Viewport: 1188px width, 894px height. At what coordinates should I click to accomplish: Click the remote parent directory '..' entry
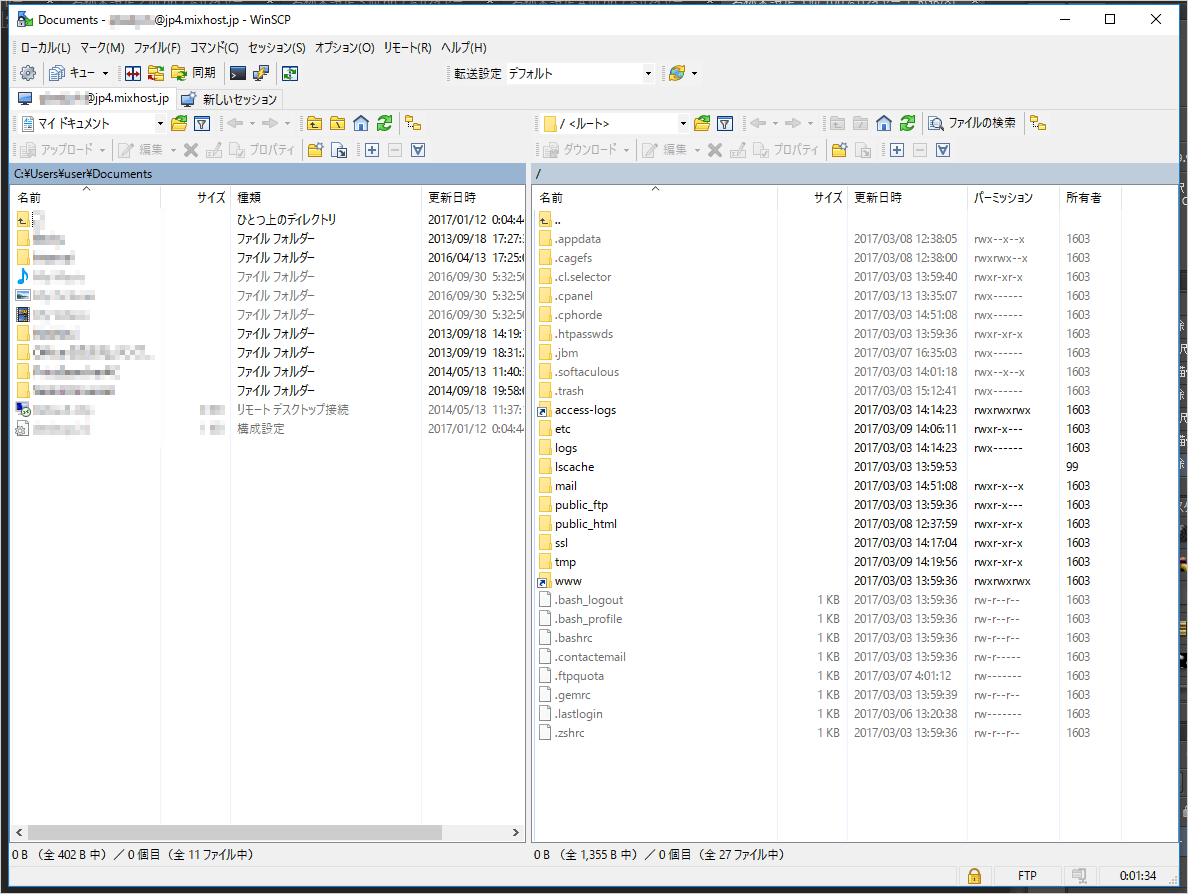[x=558, y=220]
